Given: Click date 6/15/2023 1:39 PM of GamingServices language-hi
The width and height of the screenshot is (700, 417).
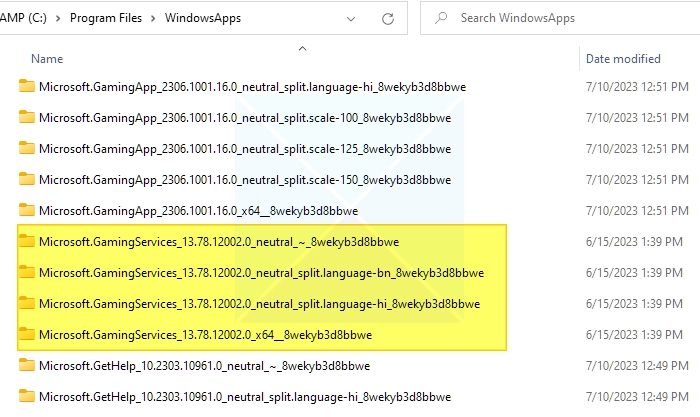Looking at the screenshot, I should click(x=634, y=304).
